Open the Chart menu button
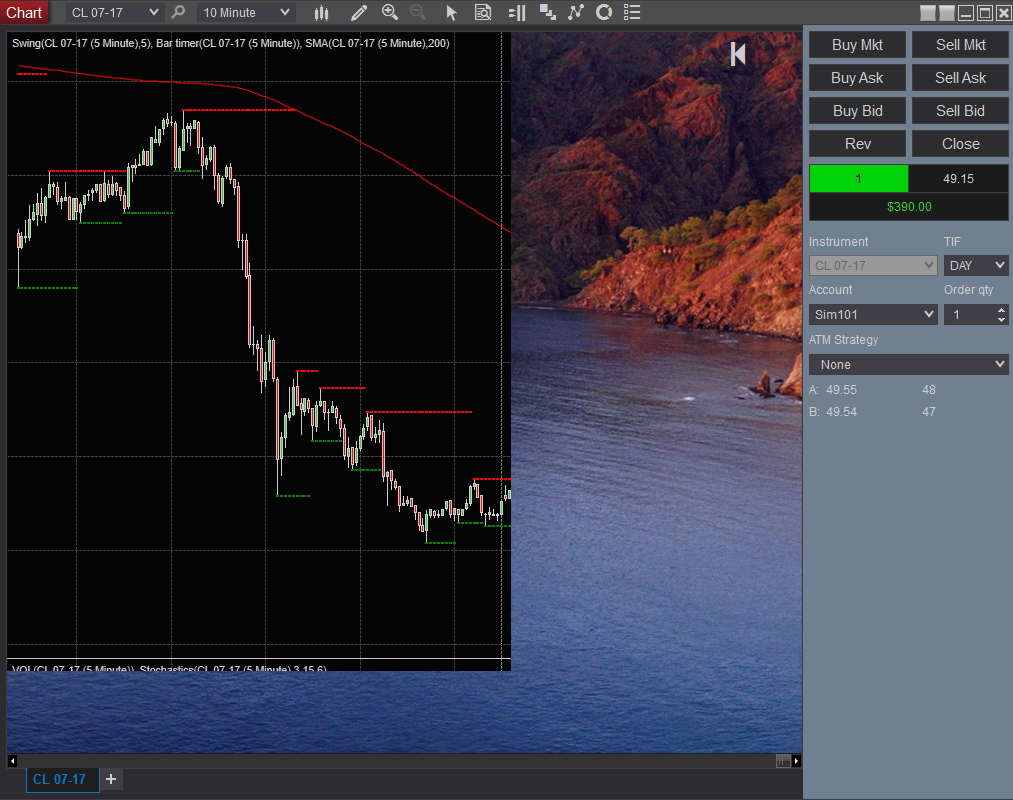The width and height of the screenshot is (1013, 800). pos(24,12)
